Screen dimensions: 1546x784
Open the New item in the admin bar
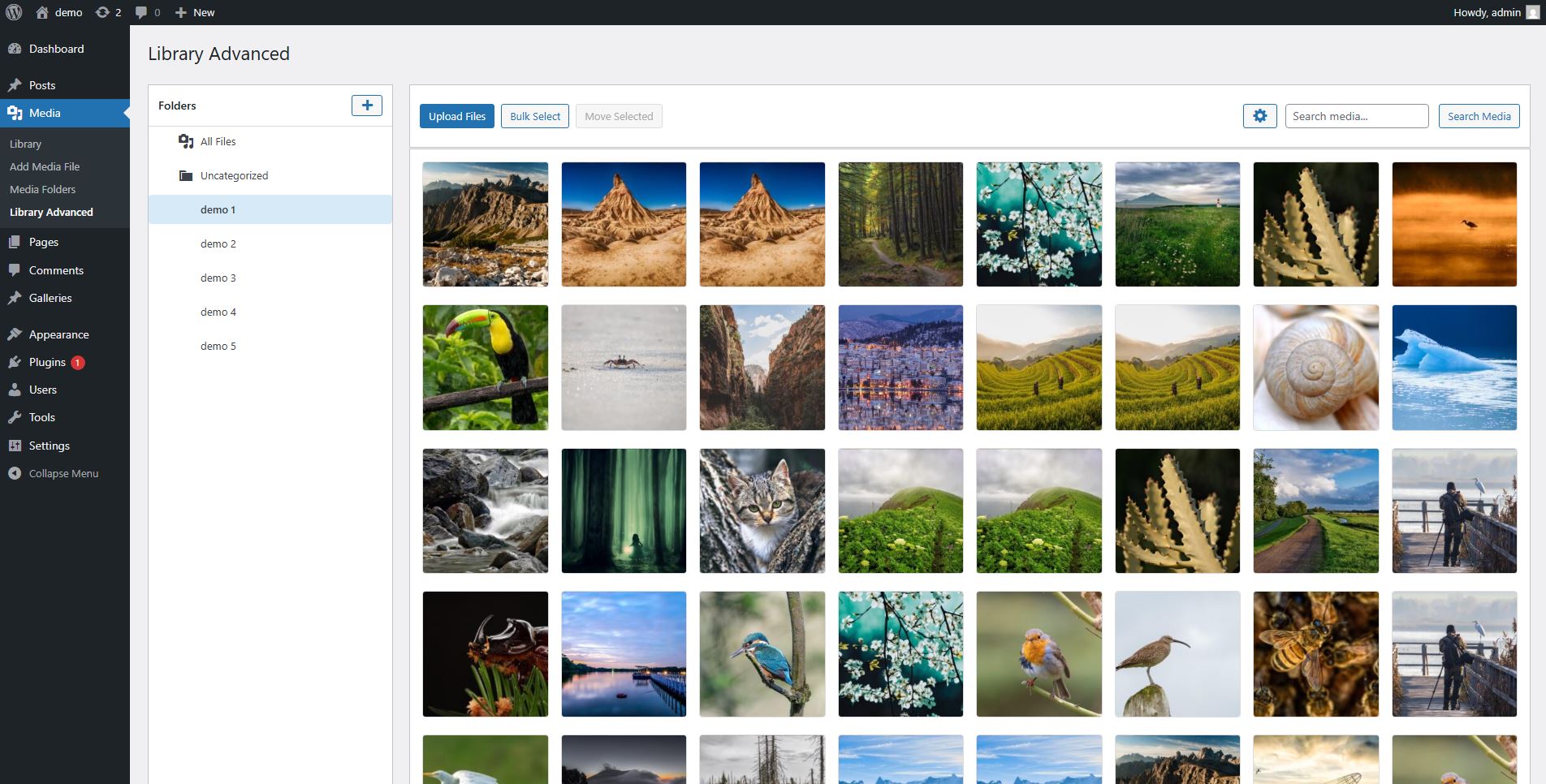194,12
